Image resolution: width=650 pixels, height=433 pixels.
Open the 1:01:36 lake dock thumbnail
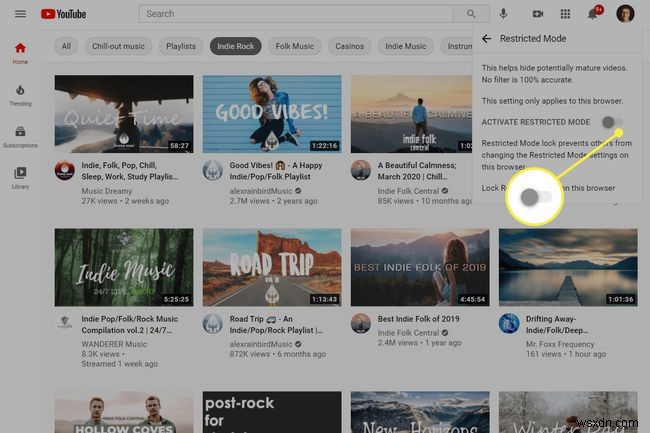coord(568,267)
